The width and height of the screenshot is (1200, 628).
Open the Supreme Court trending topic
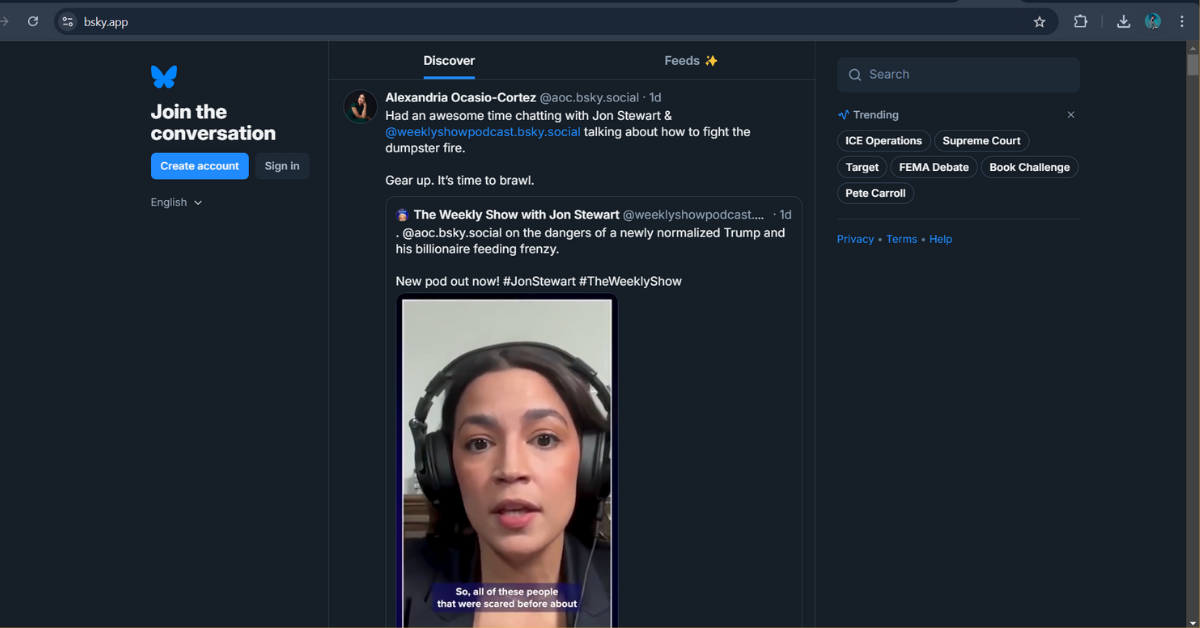pos(981,141)
